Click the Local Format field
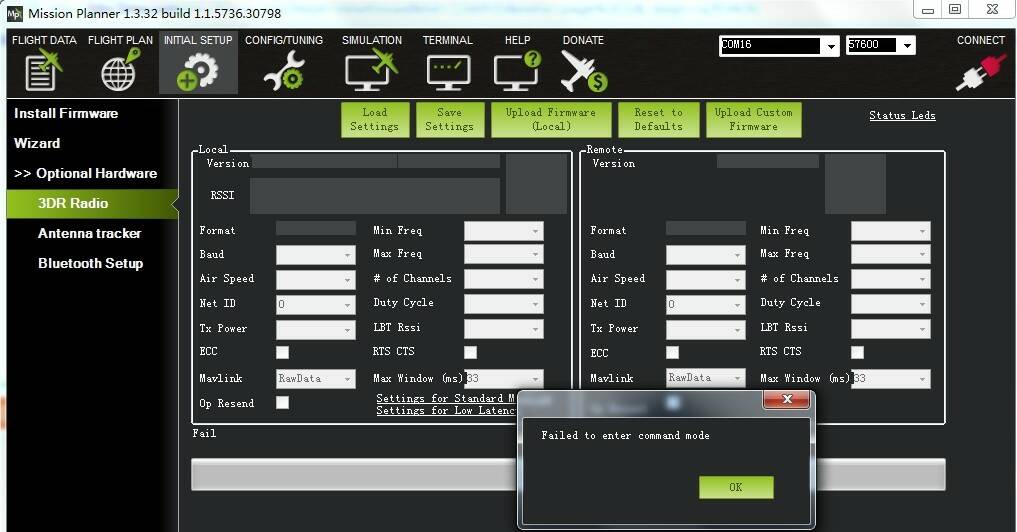Viewport: 1017px width, 532px height. (x=316, y=228)
